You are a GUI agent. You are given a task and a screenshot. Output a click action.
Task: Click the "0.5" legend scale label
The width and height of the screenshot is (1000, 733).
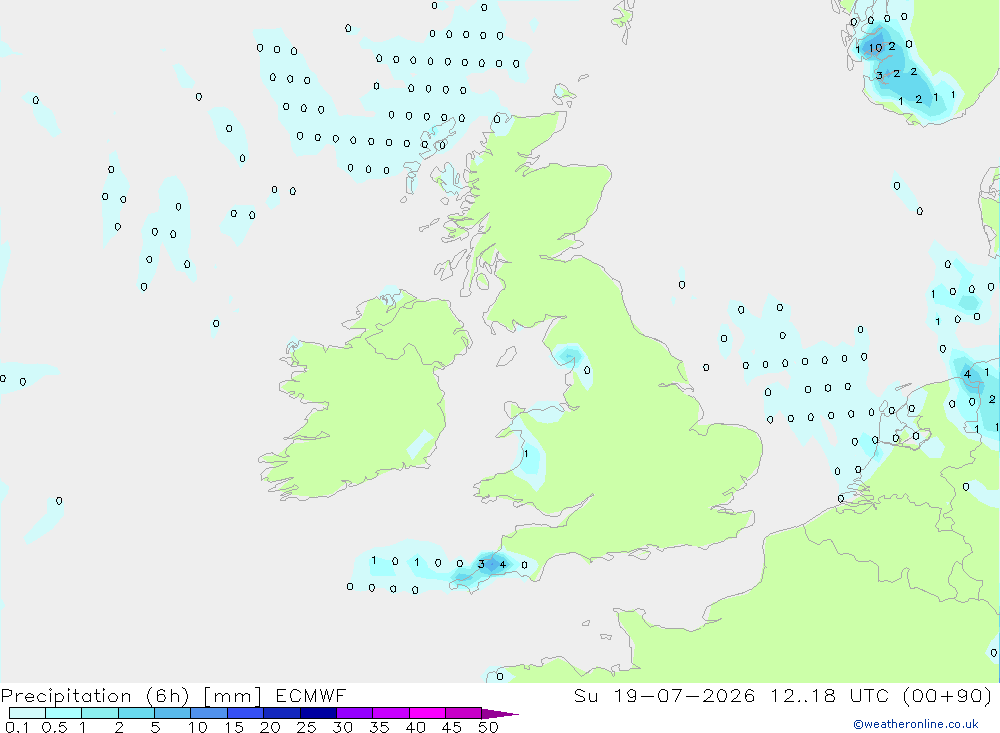(x=54, y=727)
